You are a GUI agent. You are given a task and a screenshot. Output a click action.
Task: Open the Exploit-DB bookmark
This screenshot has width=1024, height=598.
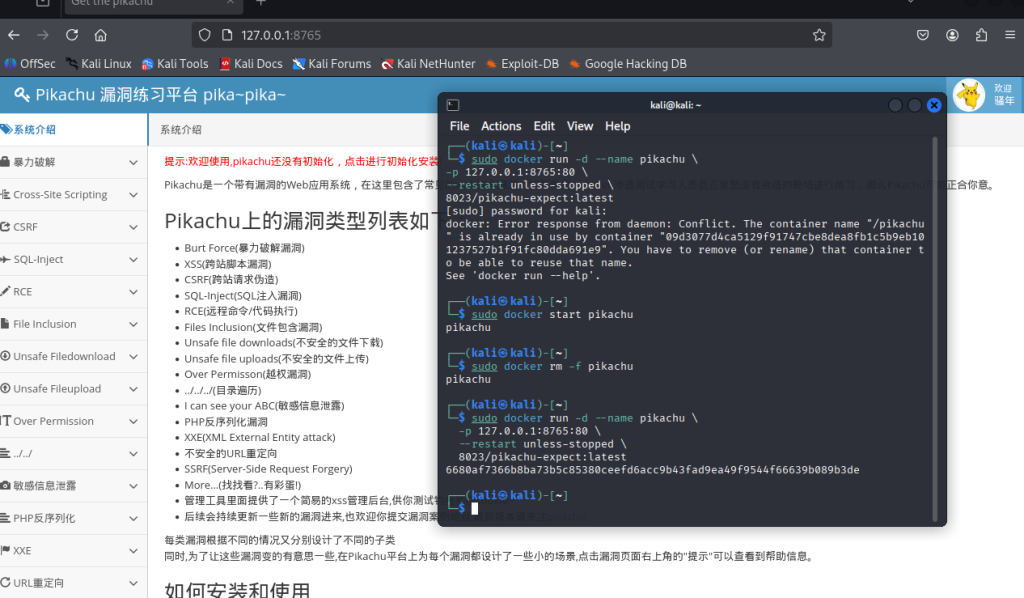(x=522, y=64)
